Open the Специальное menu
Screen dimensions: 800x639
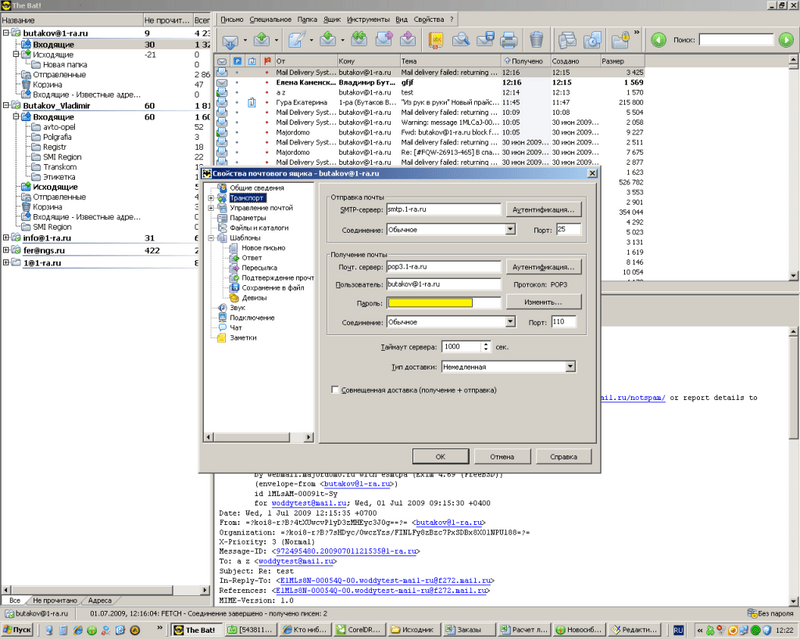tap(270, 19)
